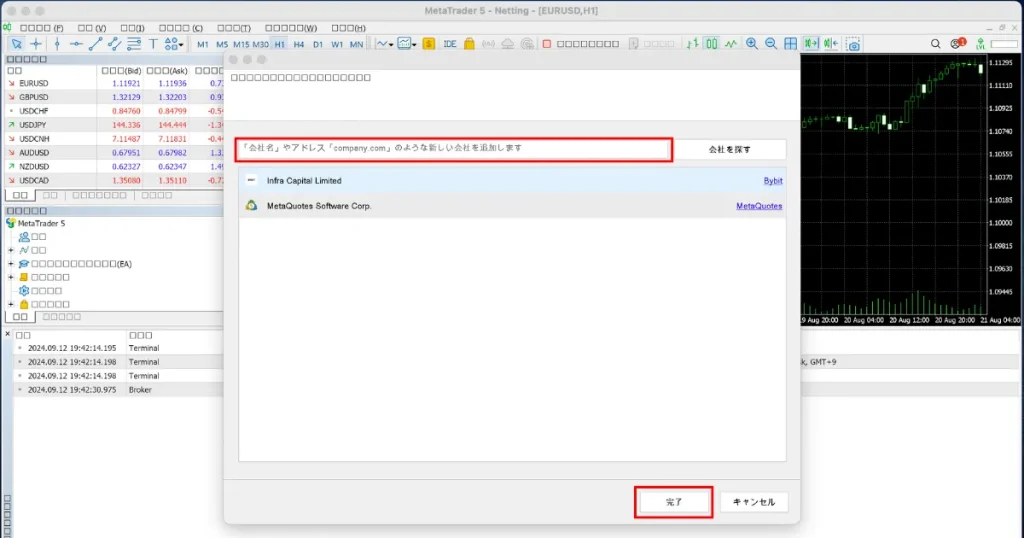The image size is (1024, 538).
Task: Open the indicators list dropdown
Action: [x=385, y=44]
